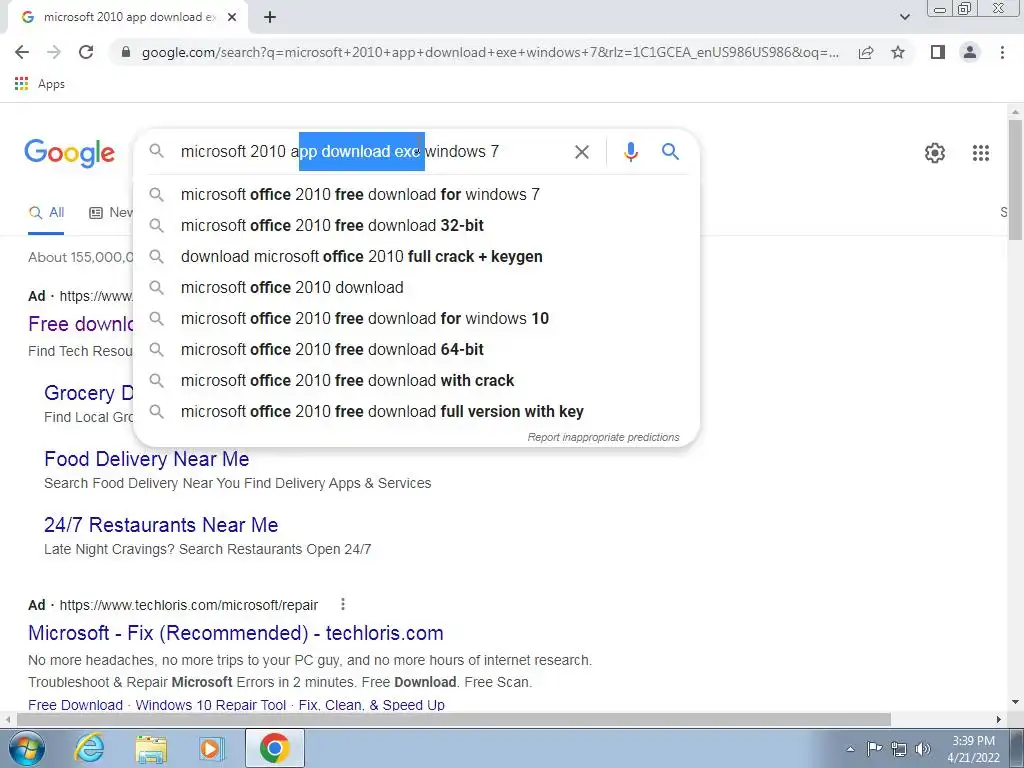The height and width of the screenshot is (768, 1024).
Task: Open the '24/7 Restaurants Near Me' link
Action: [161, 525]
